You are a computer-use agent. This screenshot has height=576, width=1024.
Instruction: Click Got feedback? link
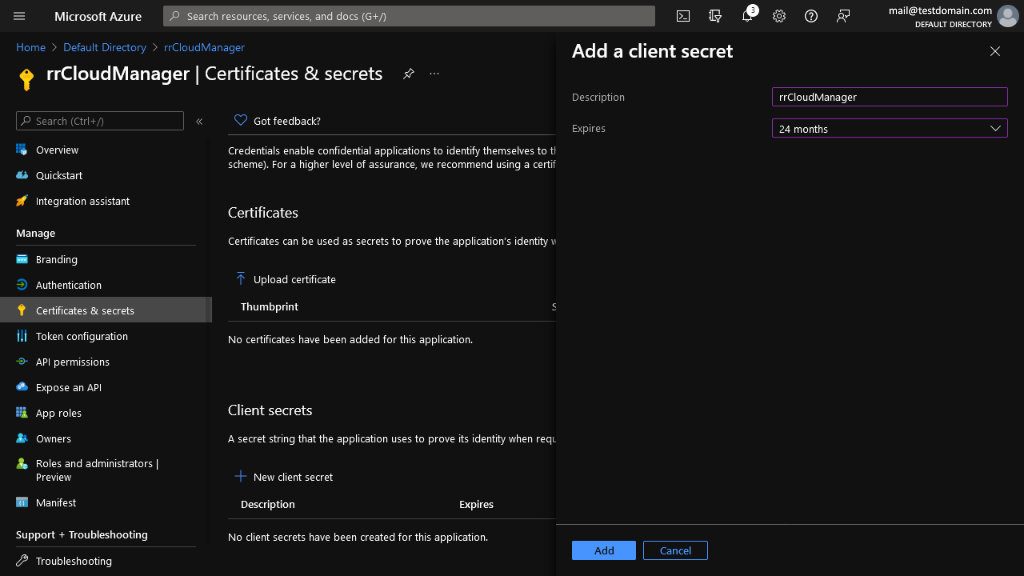287,121
